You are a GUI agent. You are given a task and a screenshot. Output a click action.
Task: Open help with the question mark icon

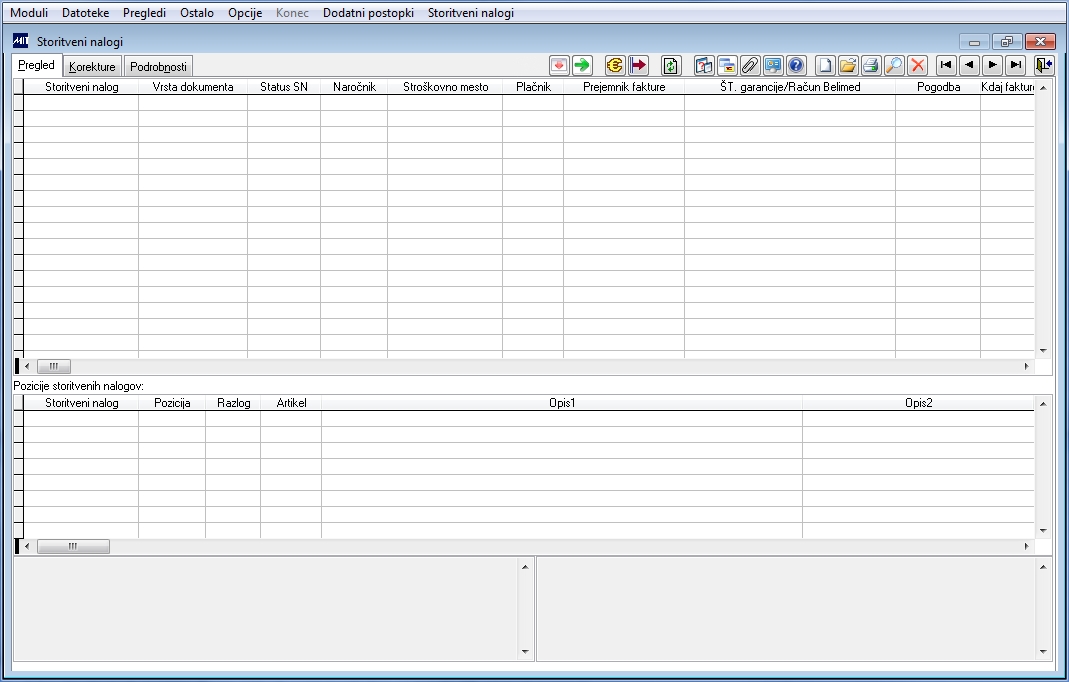[x=796, y=65]
